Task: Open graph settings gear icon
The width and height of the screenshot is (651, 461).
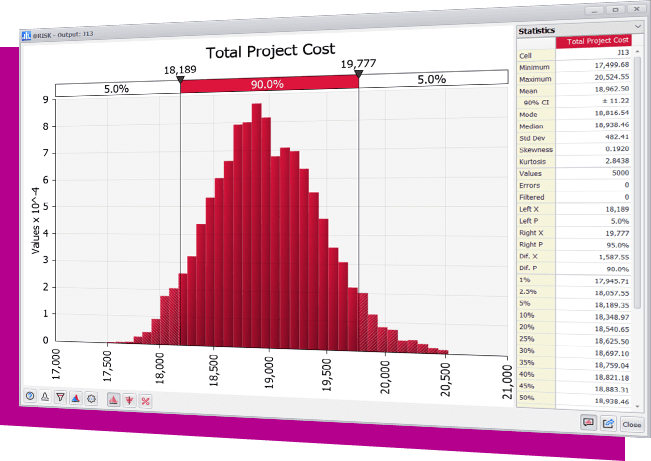Action: (92, 398)
